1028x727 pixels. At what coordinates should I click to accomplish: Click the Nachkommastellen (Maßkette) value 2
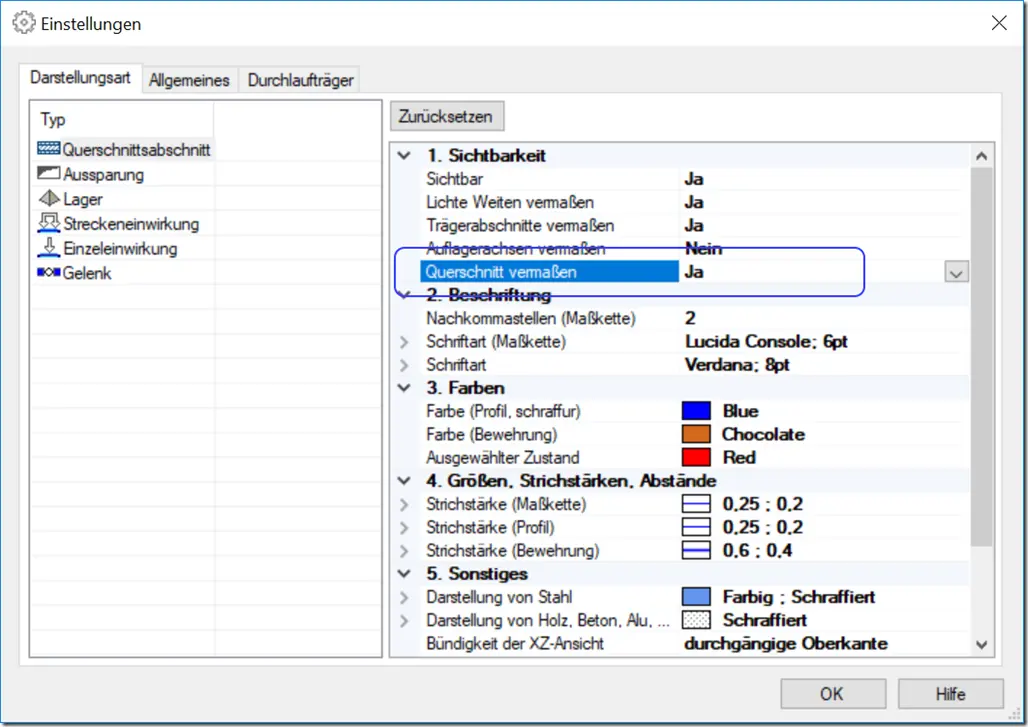tap(690, 319)
